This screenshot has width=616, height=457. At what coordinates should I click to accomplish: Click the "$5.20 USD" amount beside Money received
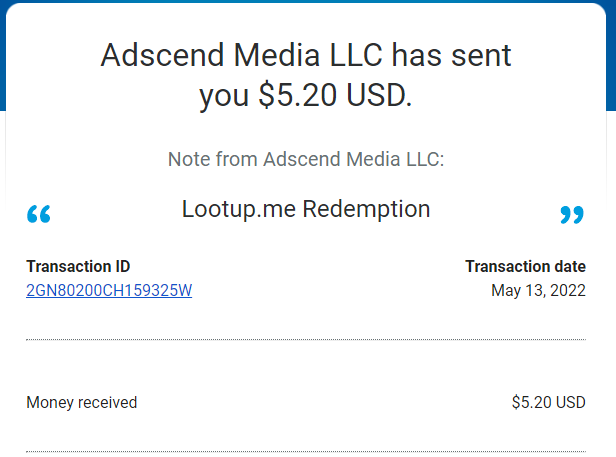pyautogui.click(x=548, y=403)
